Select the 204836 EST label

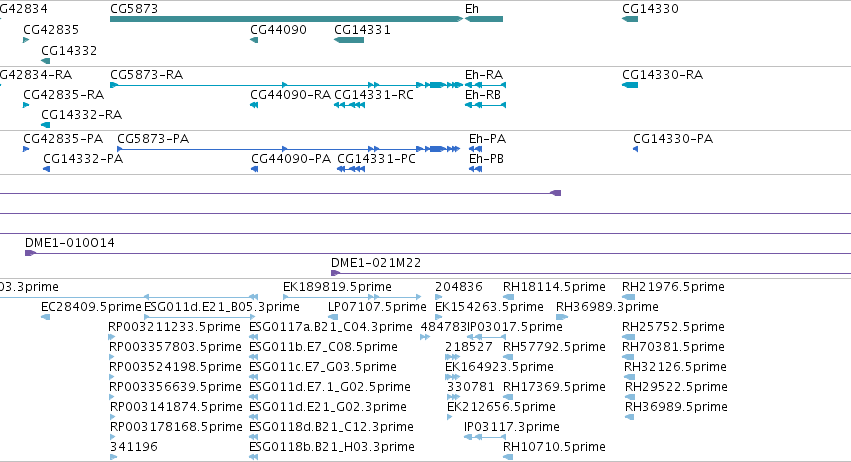point(459,287)
